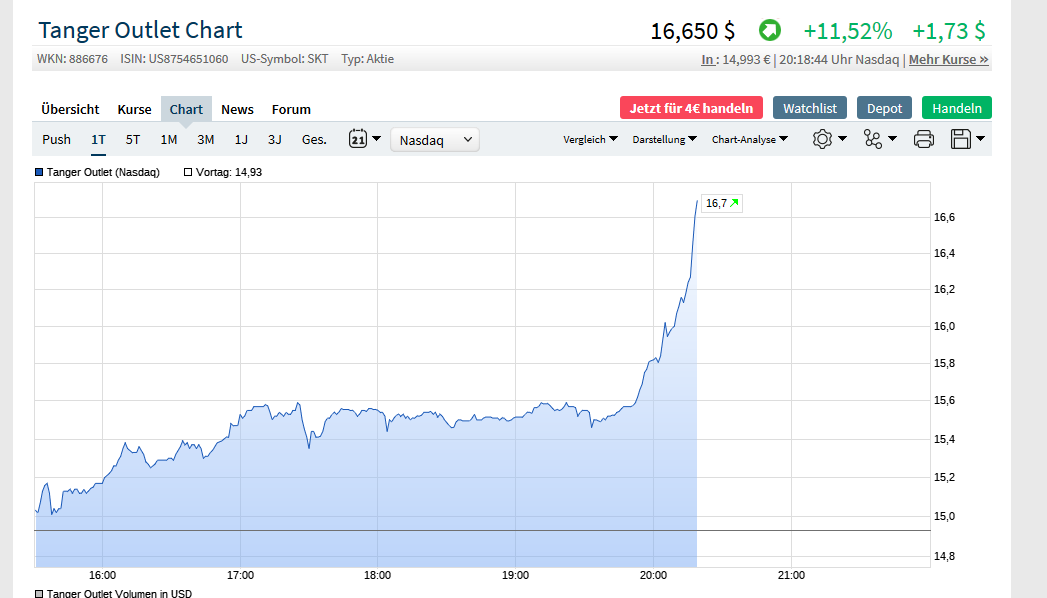Switch to the Übersicht tab

pos(70,109)
